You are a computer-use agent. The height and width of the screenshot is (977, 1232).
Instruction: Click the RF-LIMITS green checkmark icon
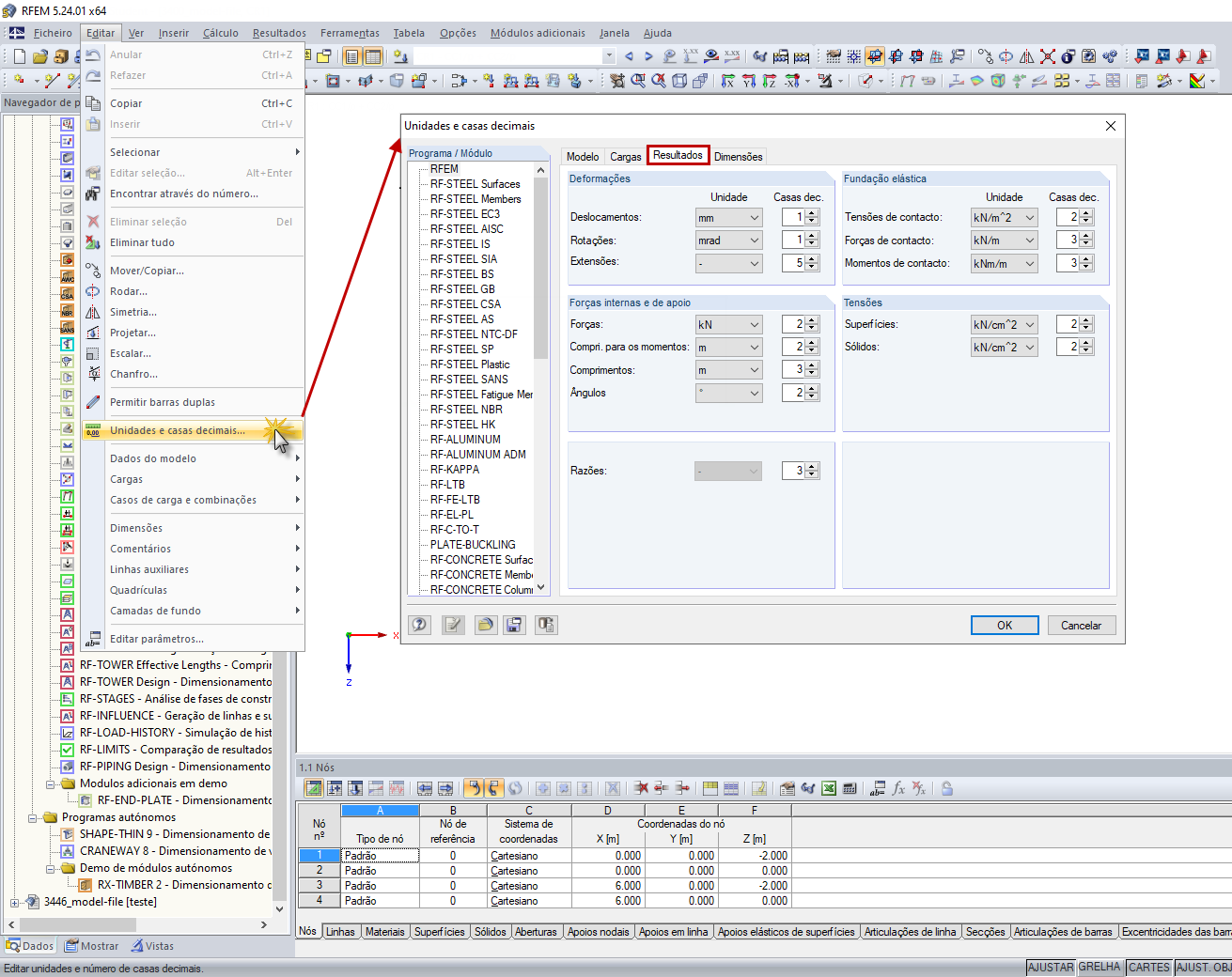pyautogui.click(x=68, y=750)
